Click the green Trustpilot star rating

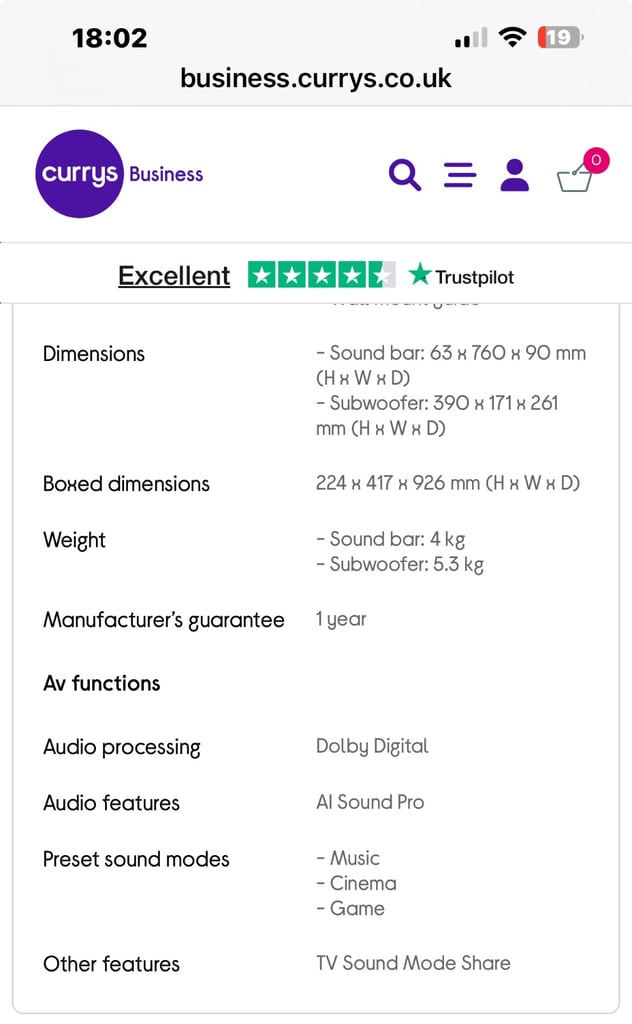322,275
